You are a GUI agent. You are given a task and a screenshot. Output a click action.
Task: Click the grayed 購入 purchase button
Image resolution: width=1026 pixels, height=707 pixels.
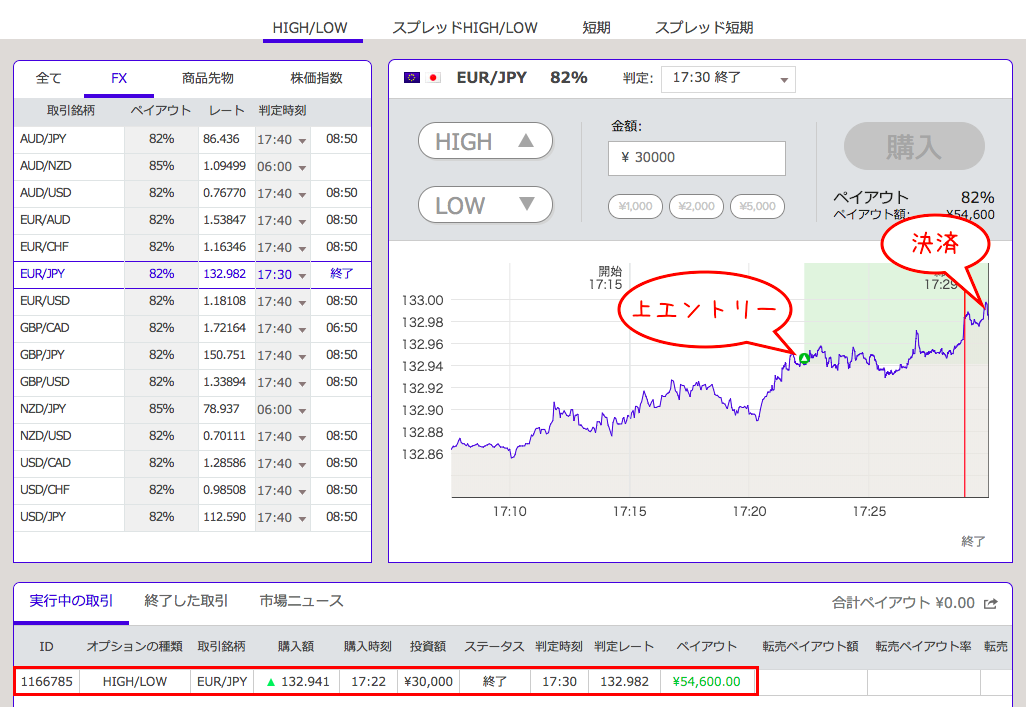point(914,147)
